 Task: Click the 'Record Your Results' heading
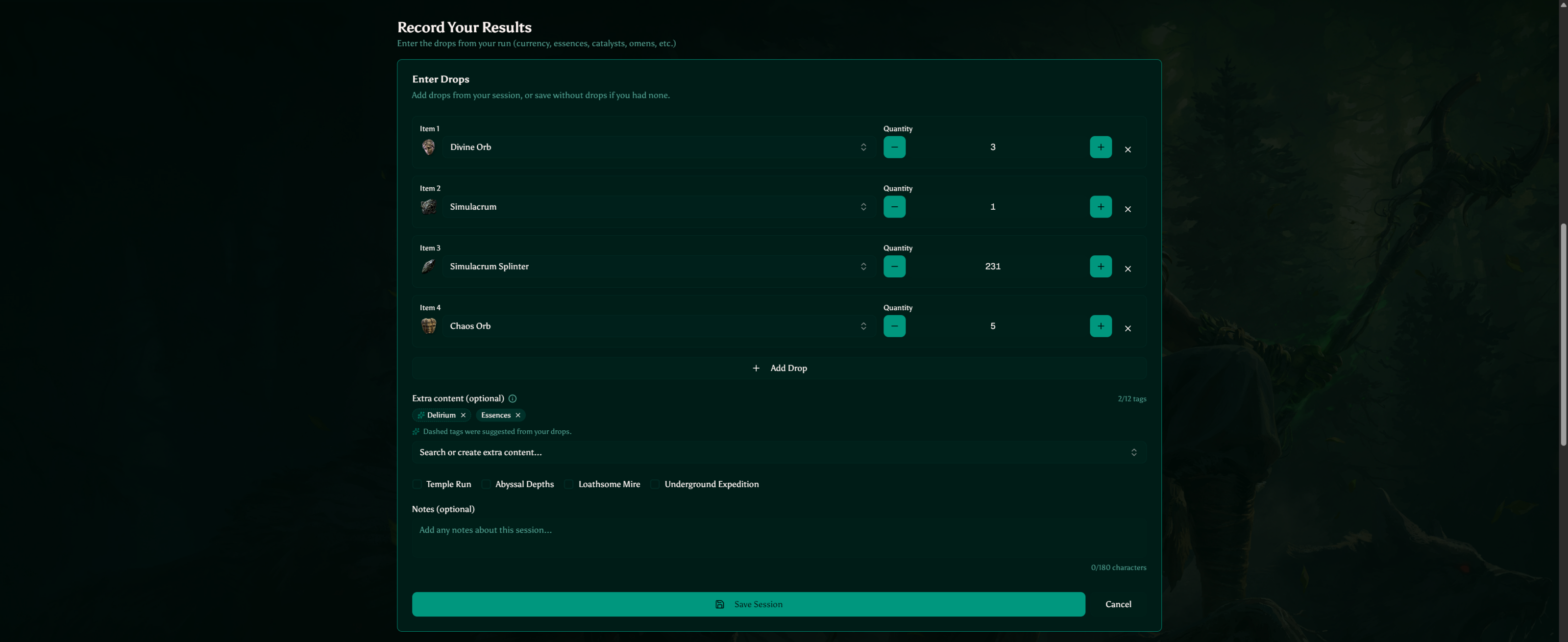(465, 27)
